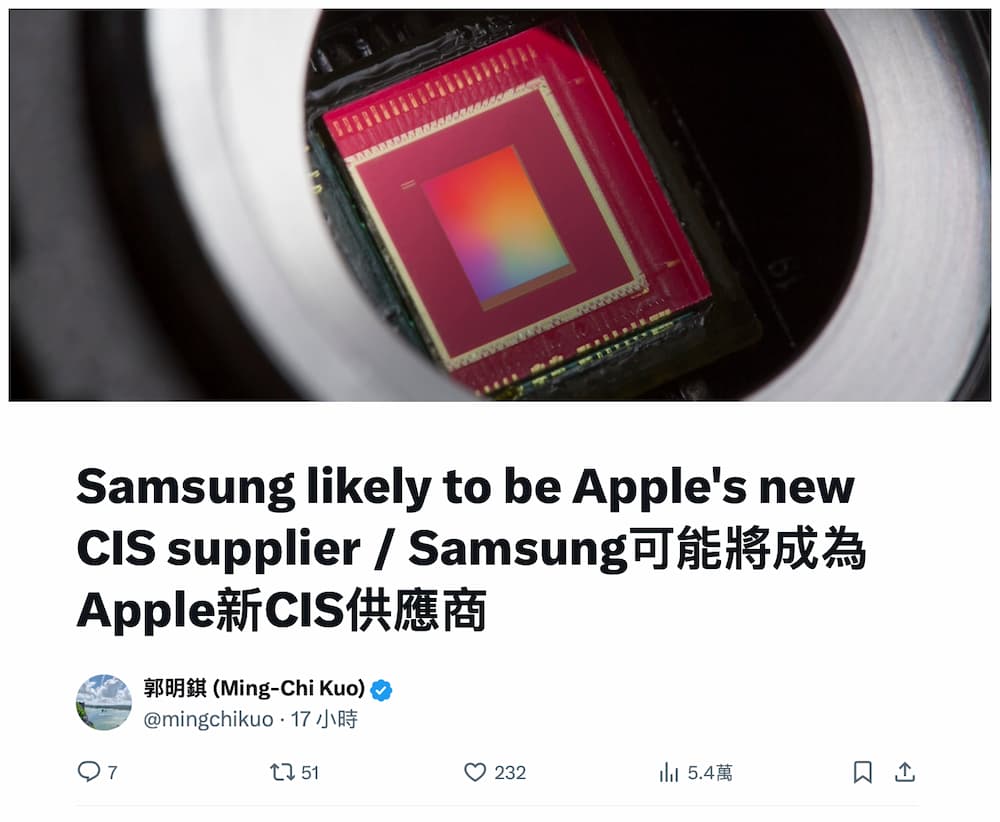The image size is (1000, 822).
Task: Bookmark this post
Action: pyautogui.click(x=862, y=772)
